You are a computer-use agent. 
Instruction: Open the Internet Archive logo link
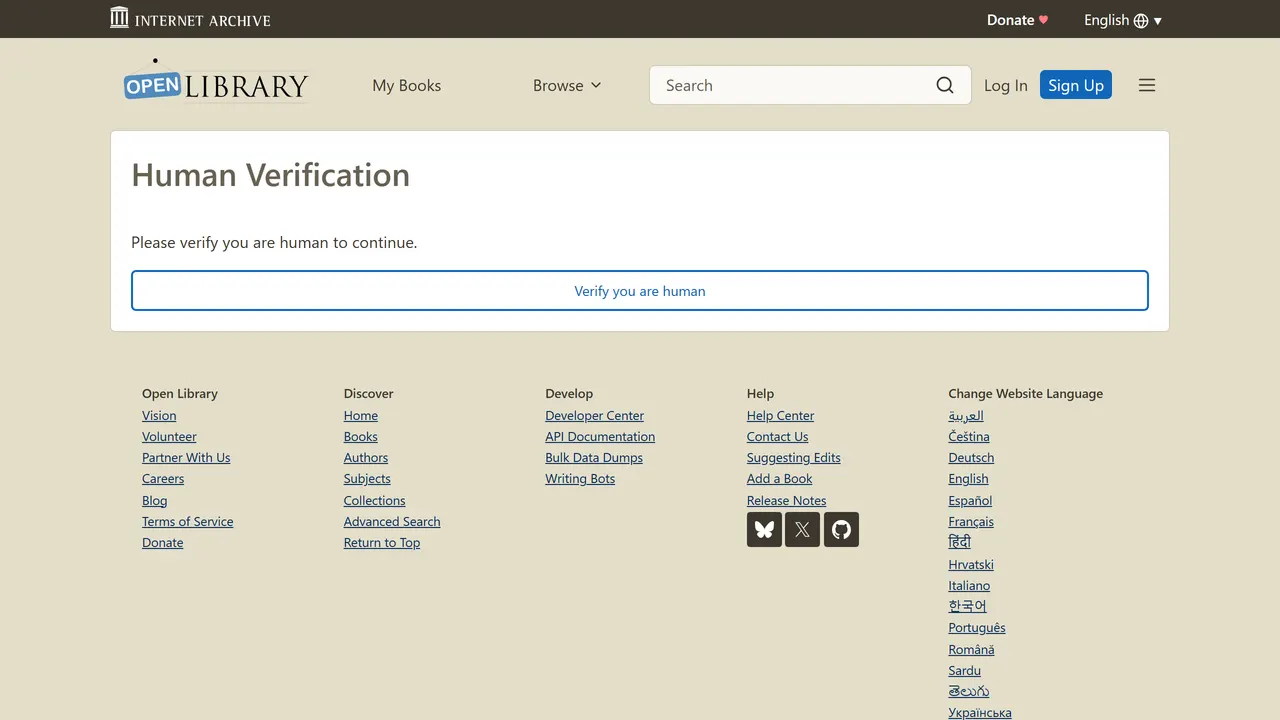[x=190, y=18]
